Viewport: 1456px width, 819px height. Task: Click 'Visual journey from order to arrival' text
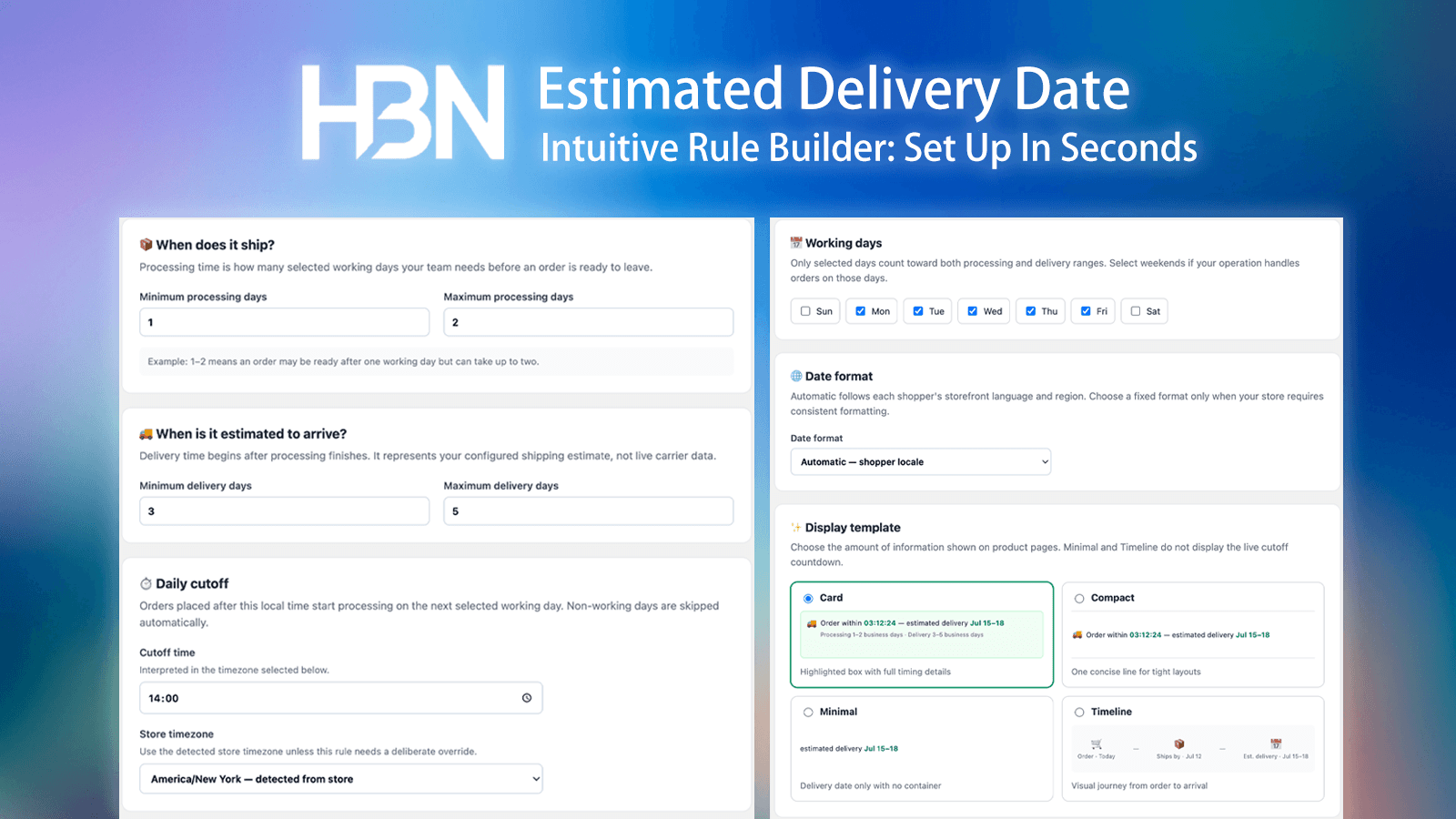click(1139, 785)
